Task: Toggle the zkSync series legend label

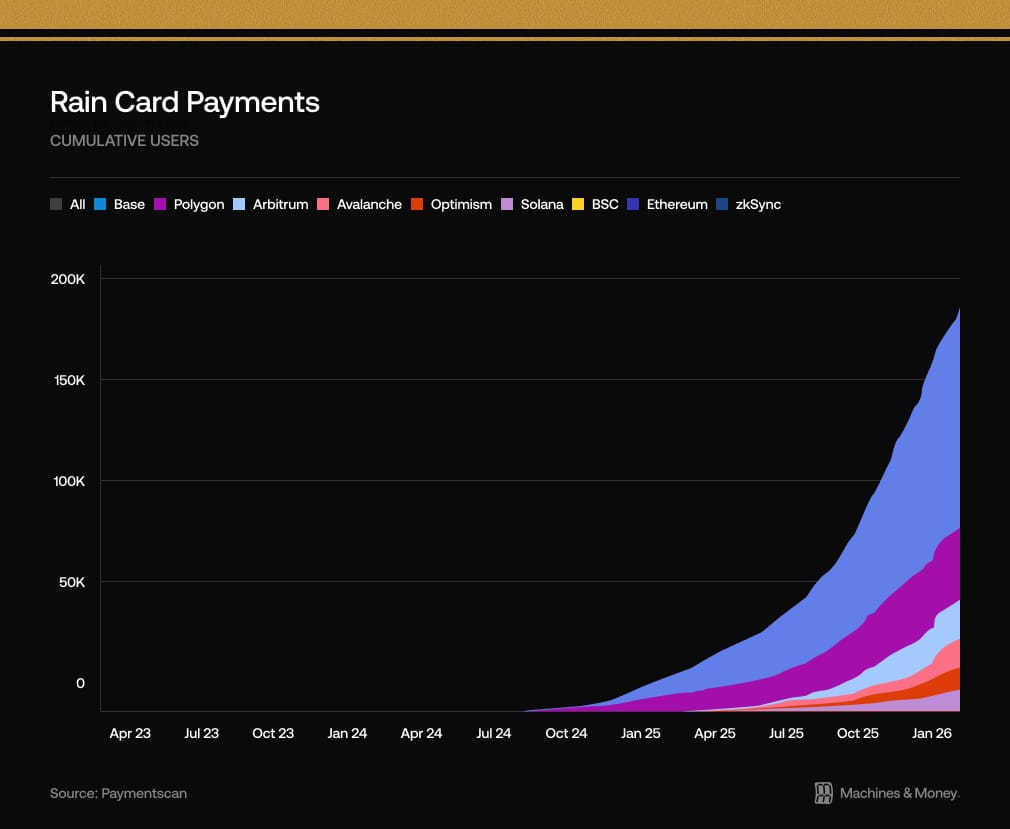Action: (758, 205)
